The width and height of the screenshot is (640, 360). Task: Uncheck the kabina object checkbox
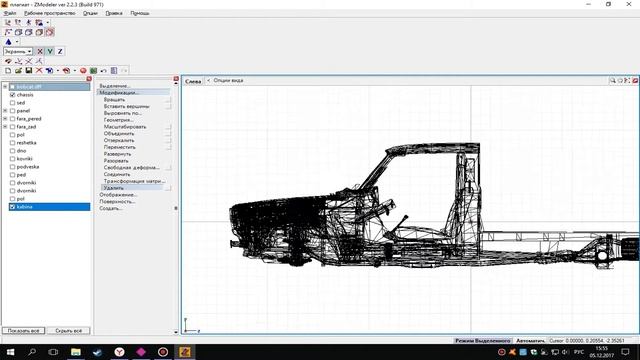tap(13, 207)
